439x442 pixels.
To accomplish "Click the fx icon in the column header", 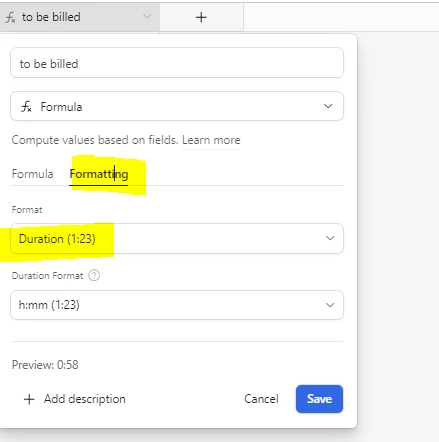I will [10, 17].
